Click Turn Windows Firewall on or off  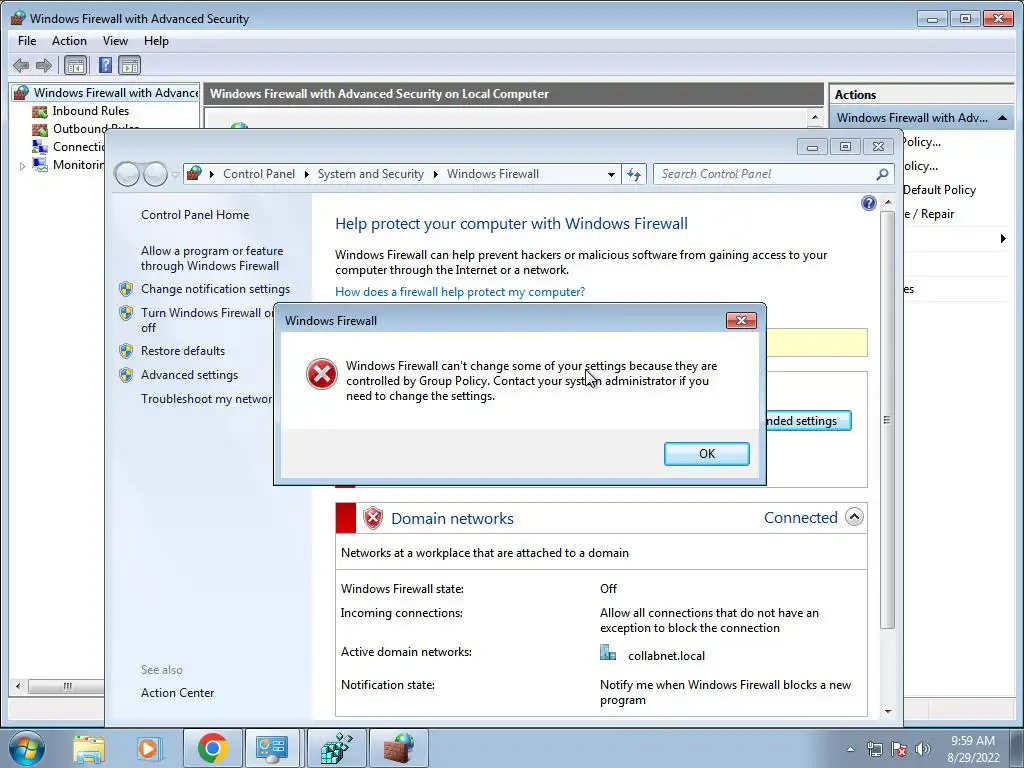(x=207, y=320)
